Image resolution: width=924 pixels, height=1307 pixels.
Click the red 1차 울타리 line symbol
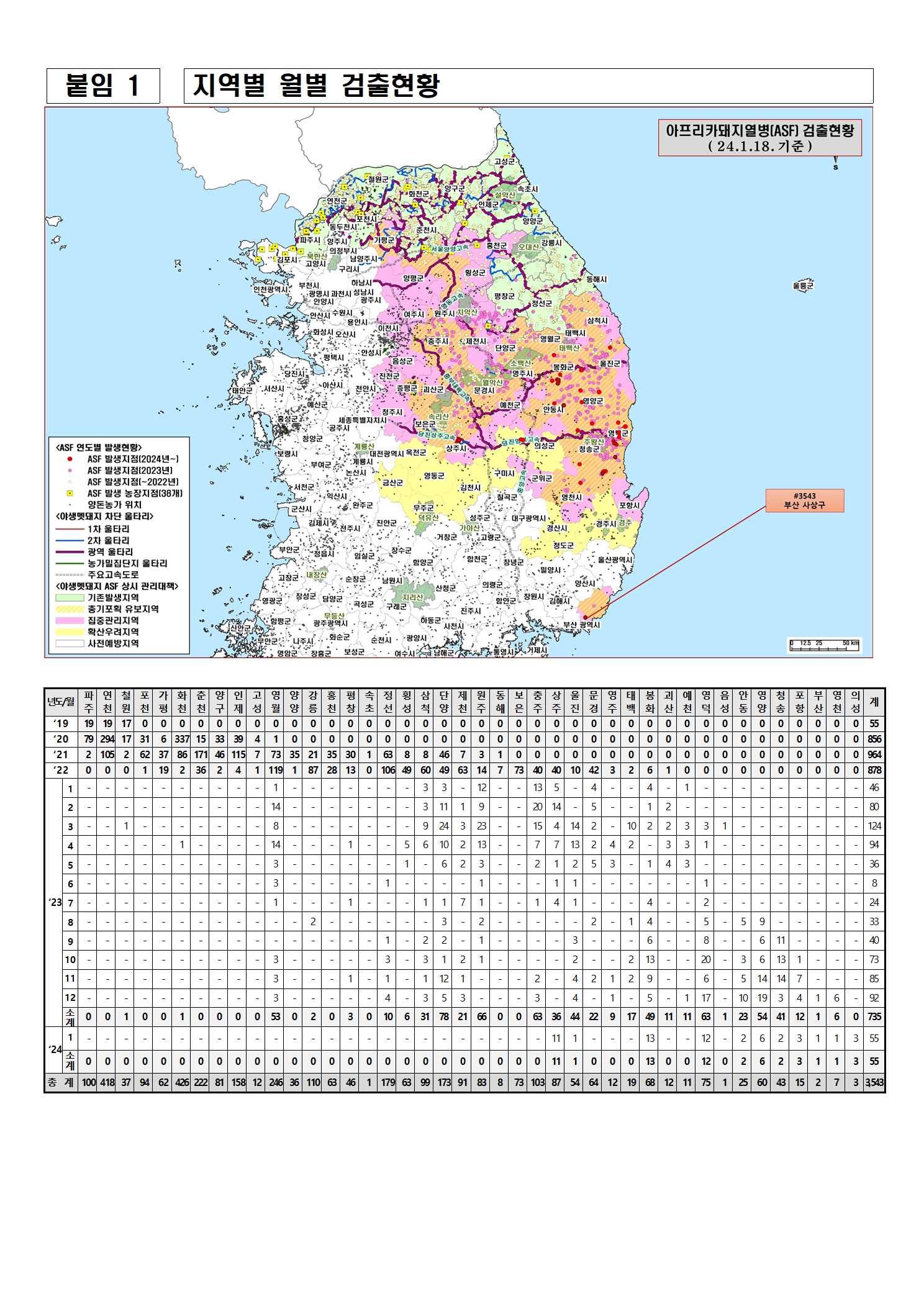[x=70, y=529]
